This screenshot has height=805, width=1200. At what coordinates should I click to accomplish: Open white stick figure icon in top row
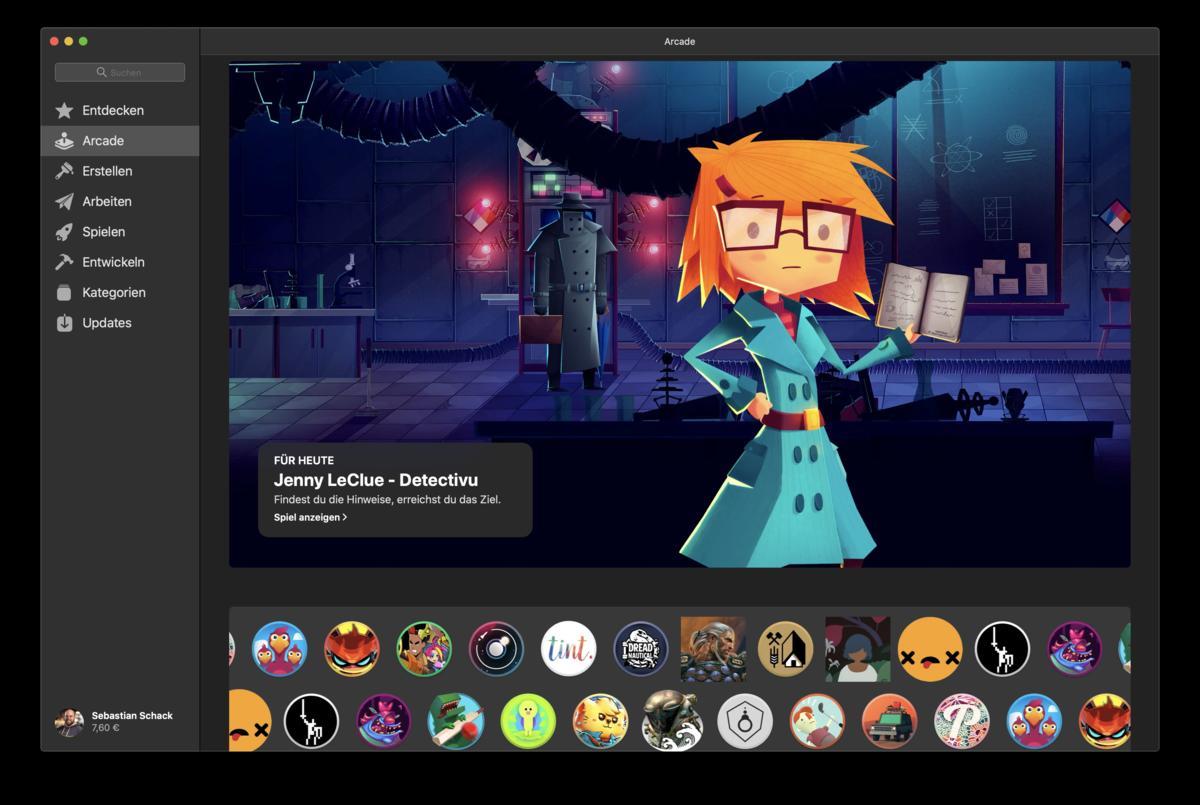click(1002, 649)
